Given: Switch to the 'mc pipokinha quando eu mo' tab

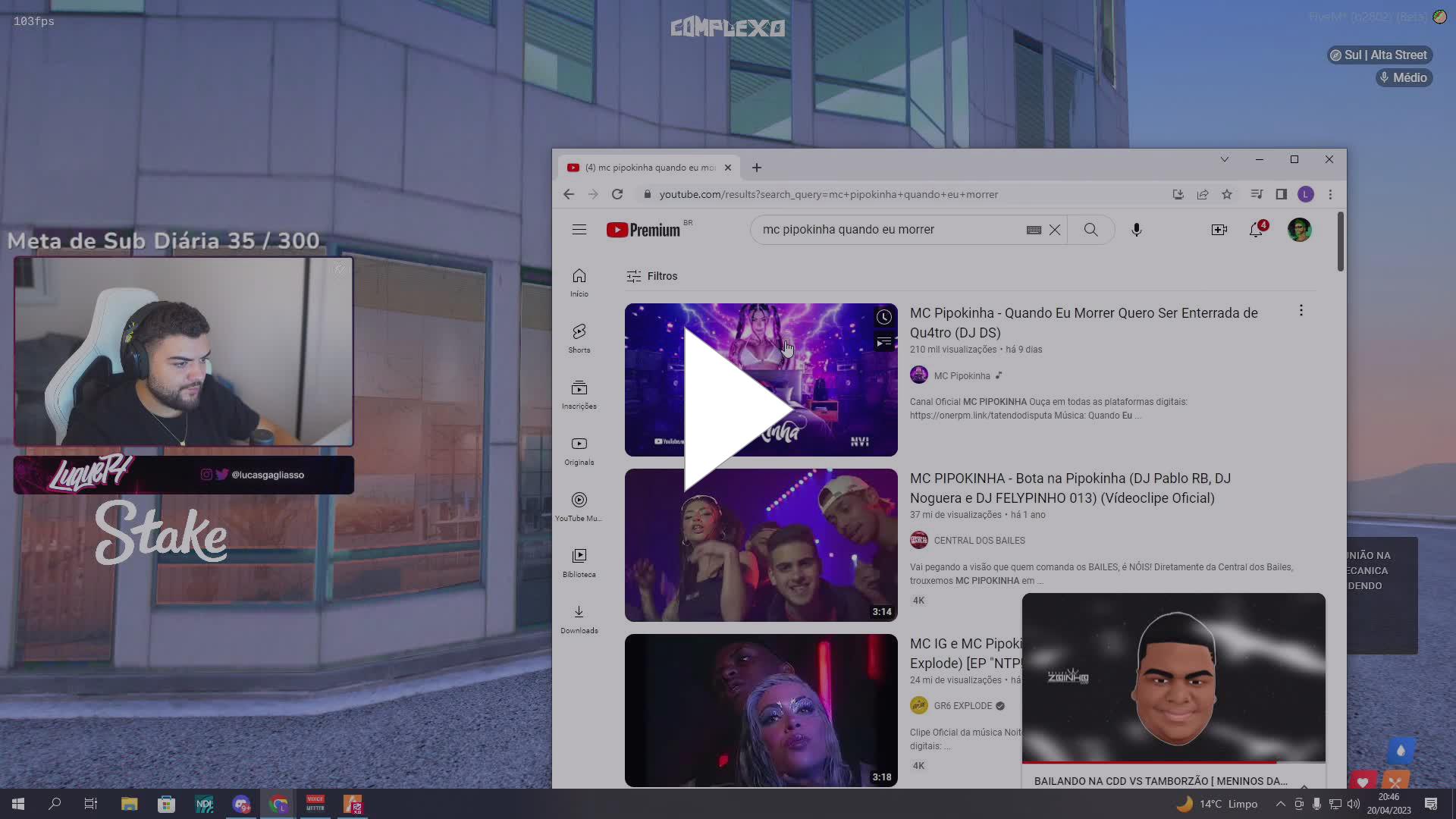Looking at the screenshot, I should [x=648, y=167].
